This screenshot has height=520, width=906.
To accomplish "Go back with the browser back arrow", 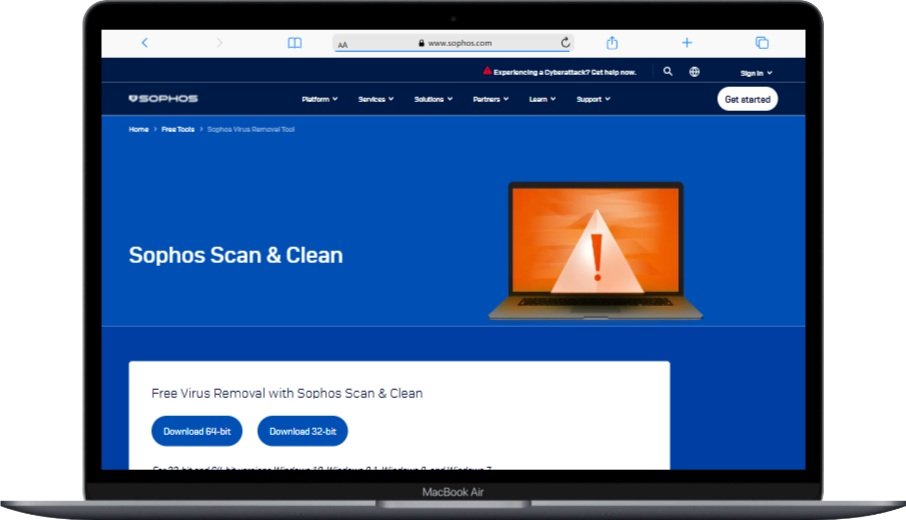I will click(x=144, y=43).
